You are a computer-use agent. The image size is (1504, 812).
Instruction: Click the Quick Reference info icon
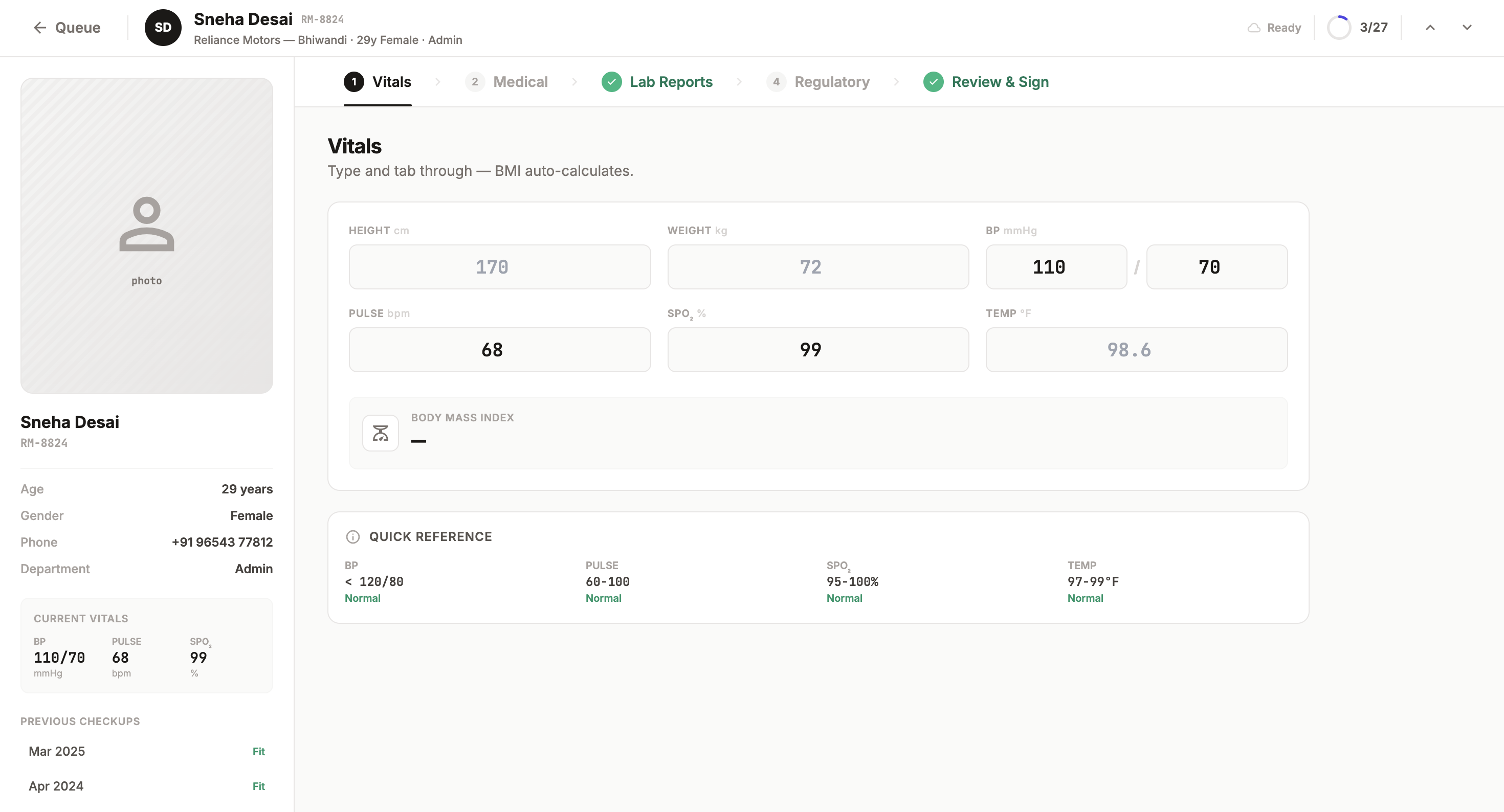click(352, 536)
